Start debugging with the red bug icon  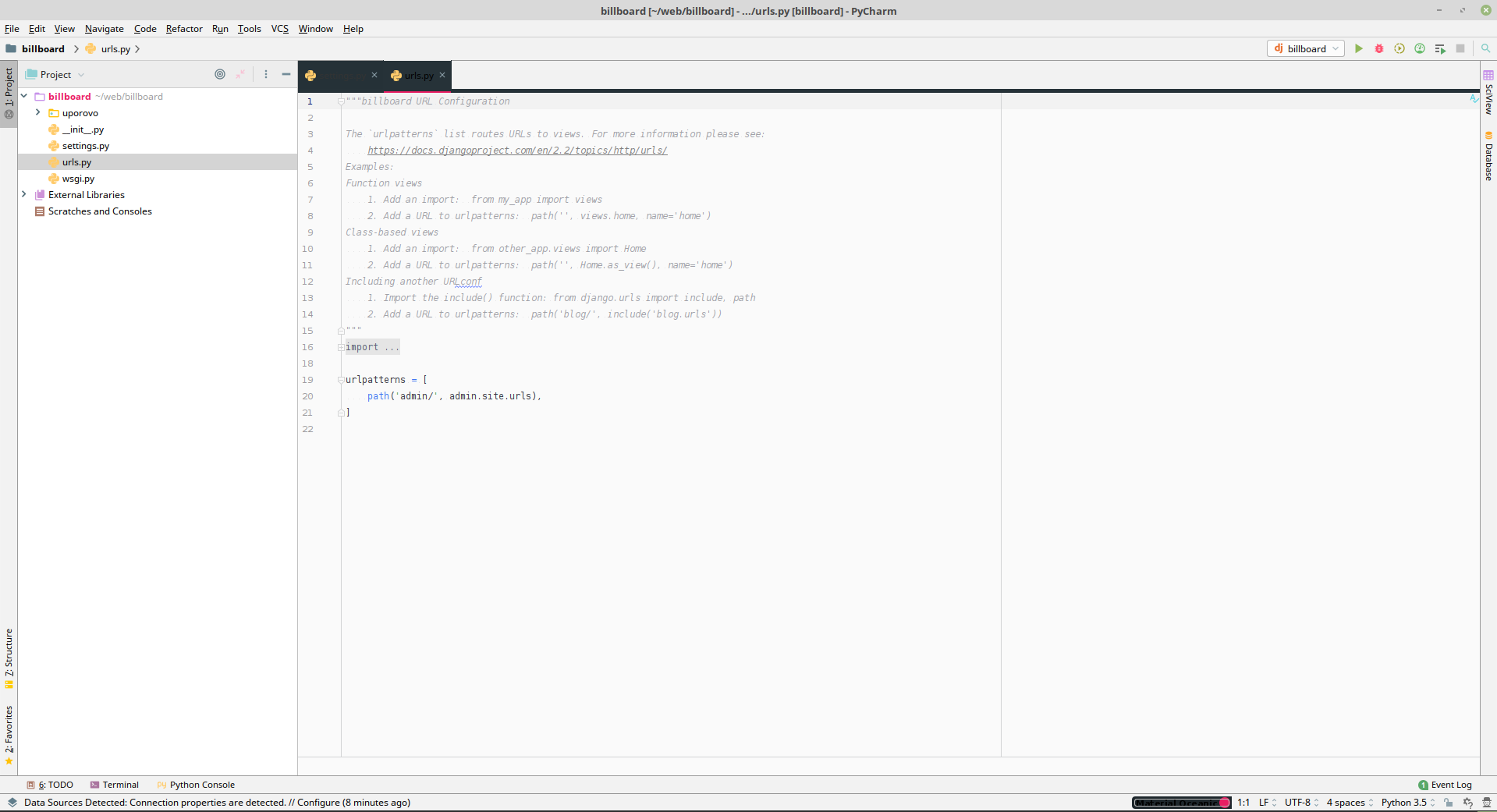(1379, 48)
